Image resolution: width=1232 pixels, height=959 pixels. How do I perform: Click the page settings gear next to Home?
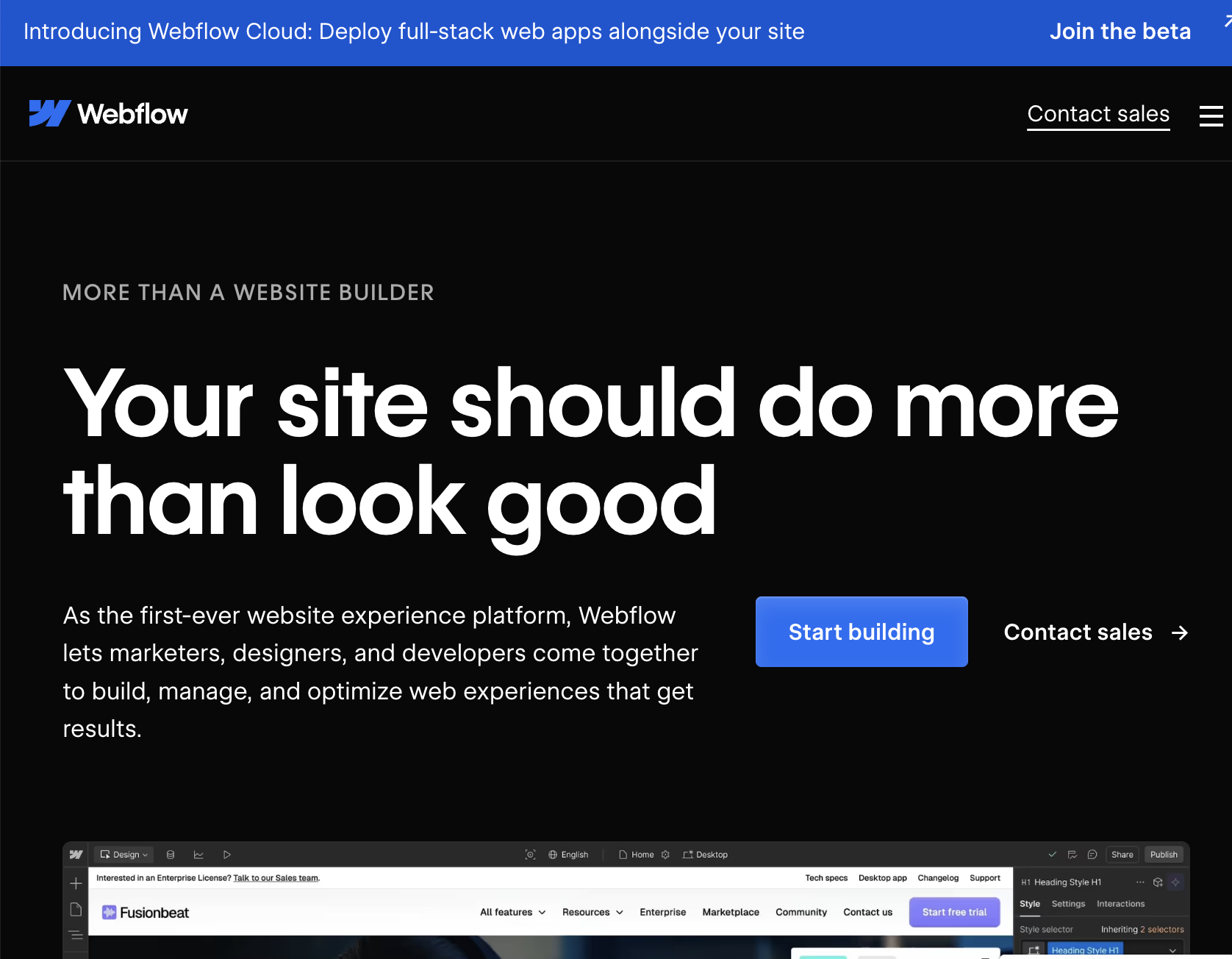[x=665, y=855]
